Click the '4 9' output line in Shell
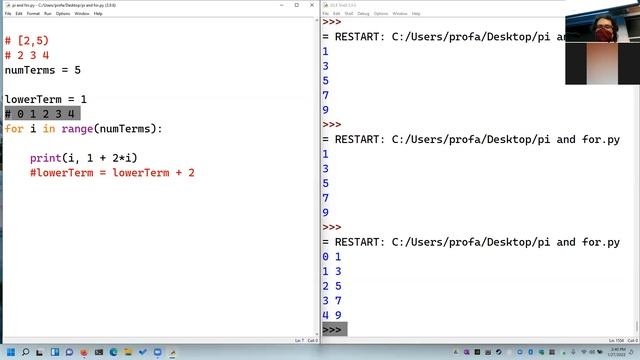 coord(332,315)
